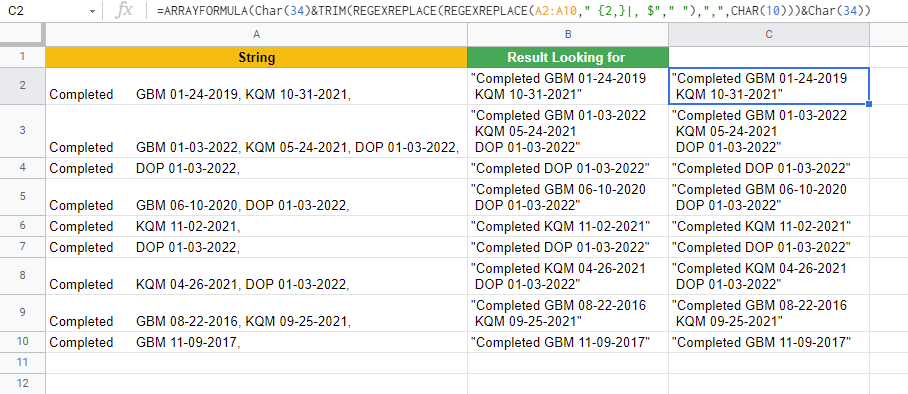Image resolution: width=908 pixels, height=394 pixels.
Task: Select cell B10 "Completed GBM 11-09-2017"
Action: 568,342
